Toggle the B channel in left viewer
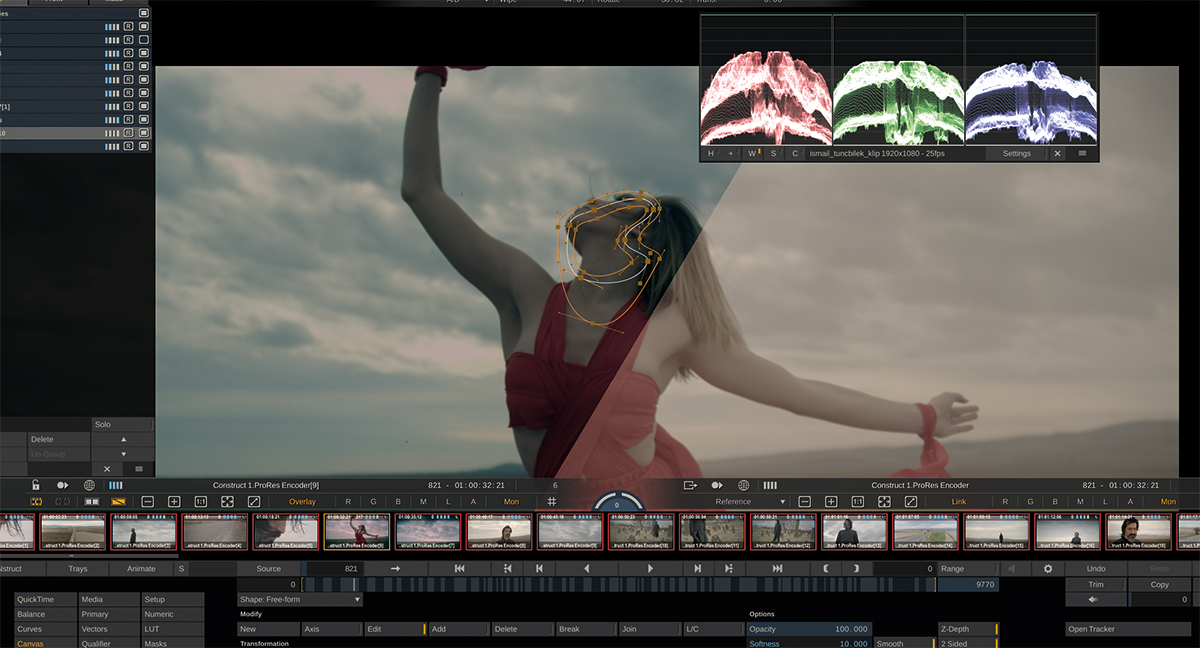The height and width of the screenshot is (648, 1200). click(398, 501)
